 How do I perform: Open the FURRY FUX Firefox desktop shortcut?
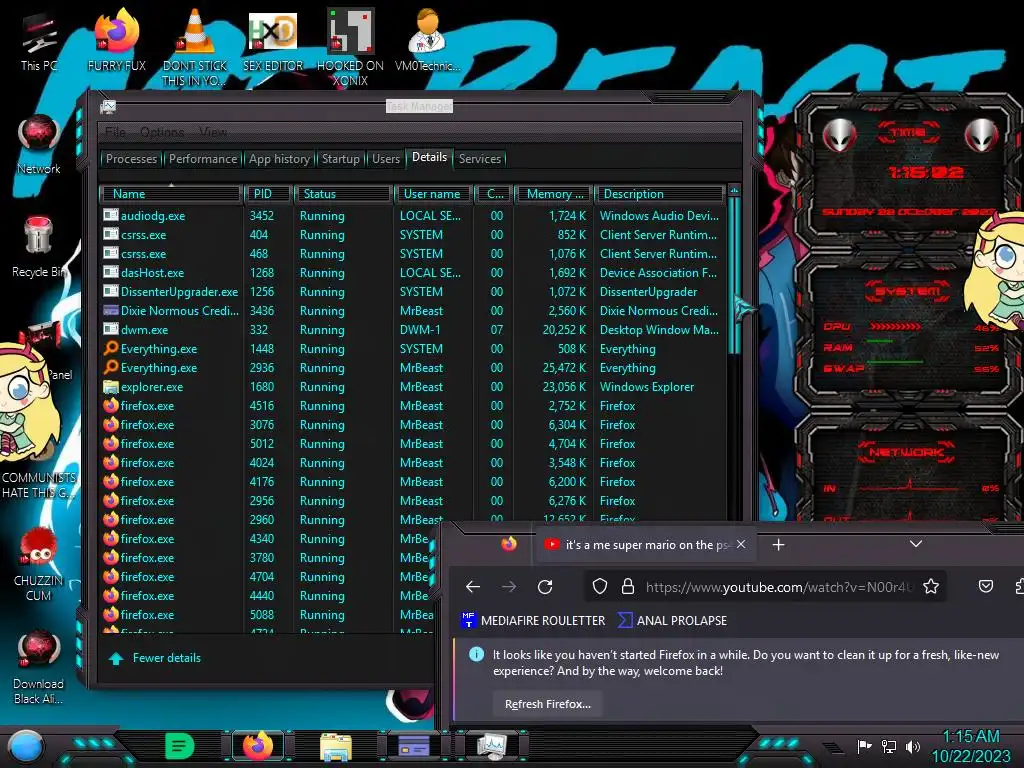(x=116, y=39)
